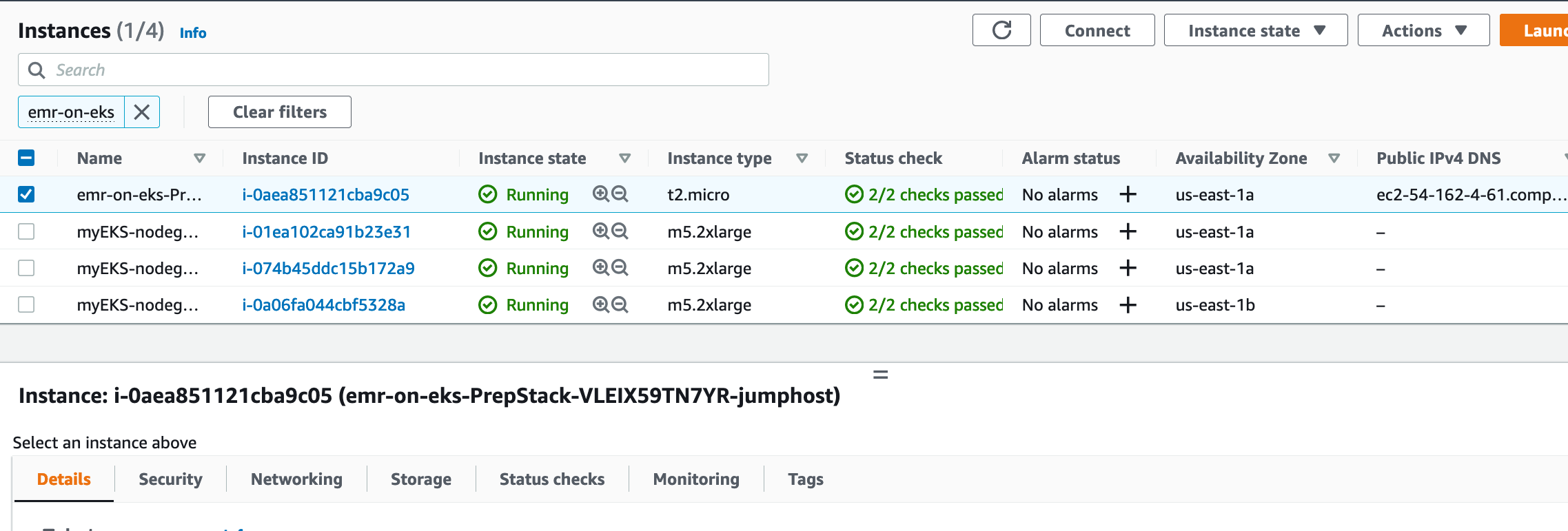The width and height of the screenshot is (1568, 531).
Task: Zoom in on Running state for t2.micro row
Action: point(600,194)
